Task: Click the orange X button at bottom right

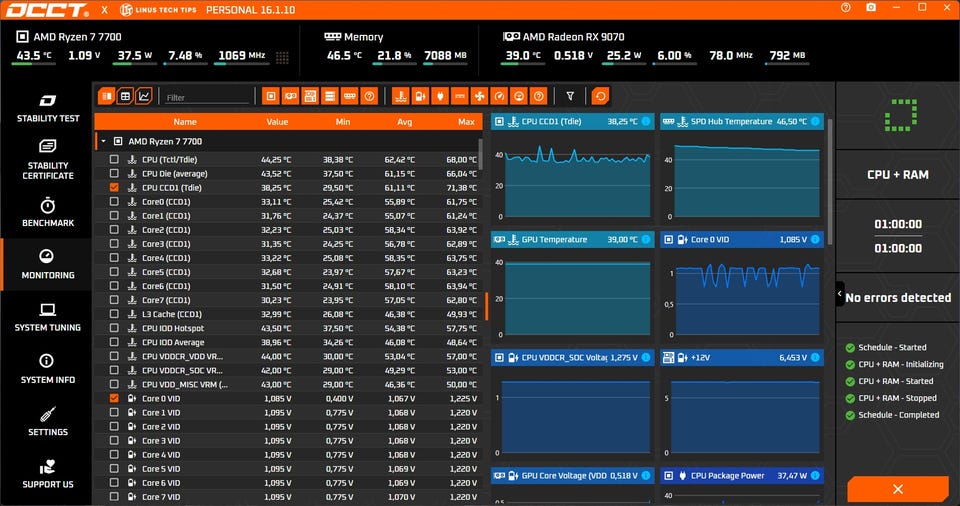Action: point(898,489)
